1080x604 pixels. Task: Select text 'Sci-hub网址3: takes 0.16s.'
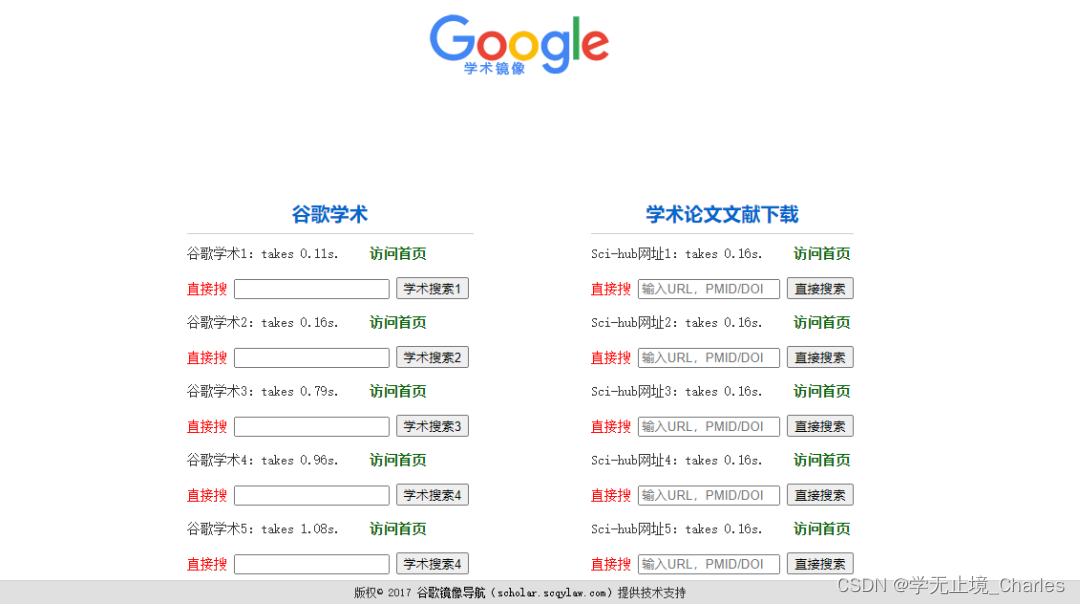[677, 391]
